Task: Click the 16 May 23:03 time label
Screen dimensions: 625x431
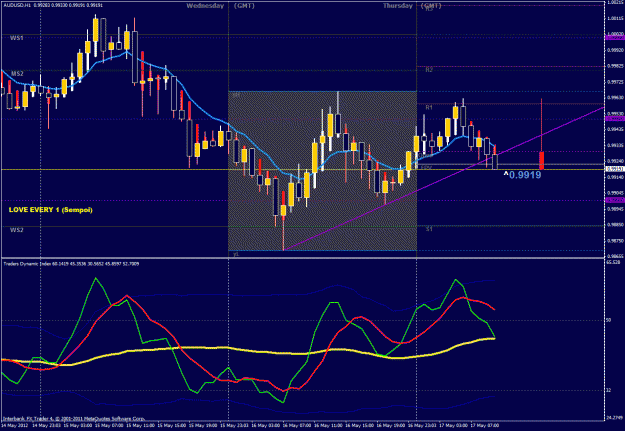Action: pos(423,425)
